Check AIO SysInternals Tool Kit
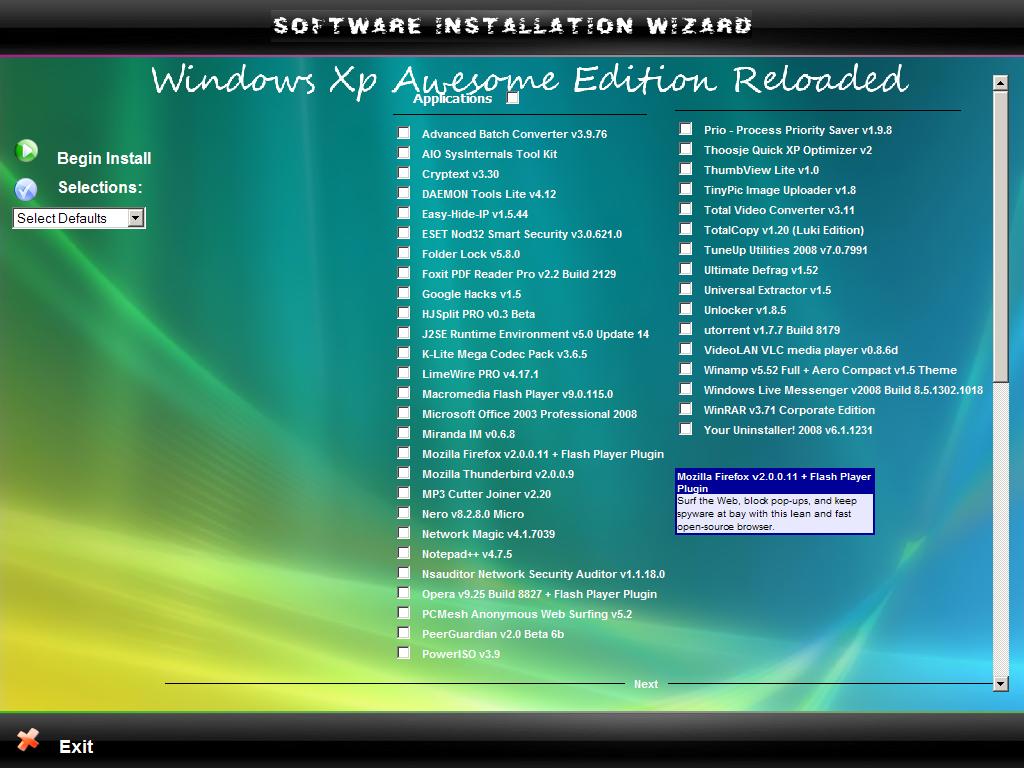This screenshot has height=768, width=1024. 404,153
